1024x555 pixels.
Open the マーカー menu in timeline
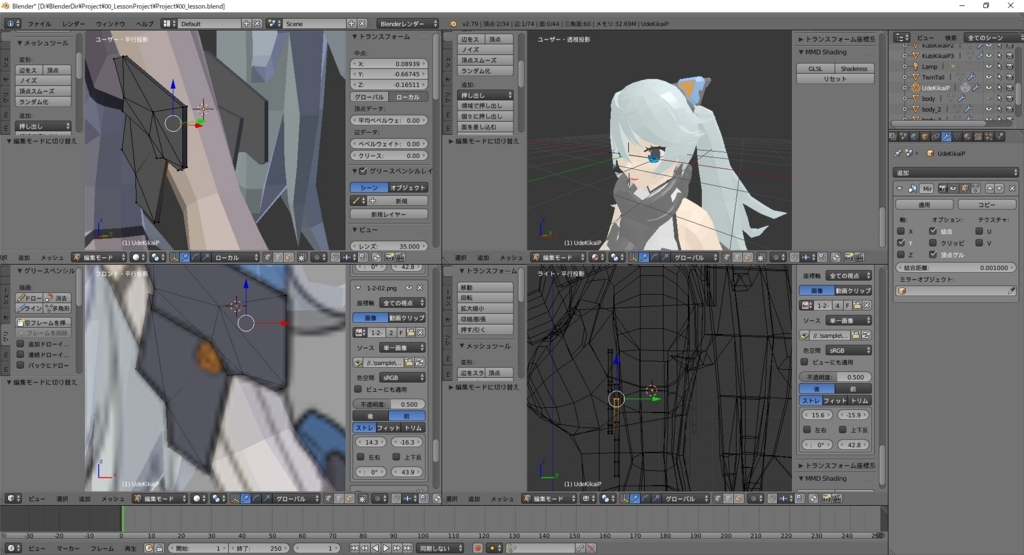tap(68, 548)
